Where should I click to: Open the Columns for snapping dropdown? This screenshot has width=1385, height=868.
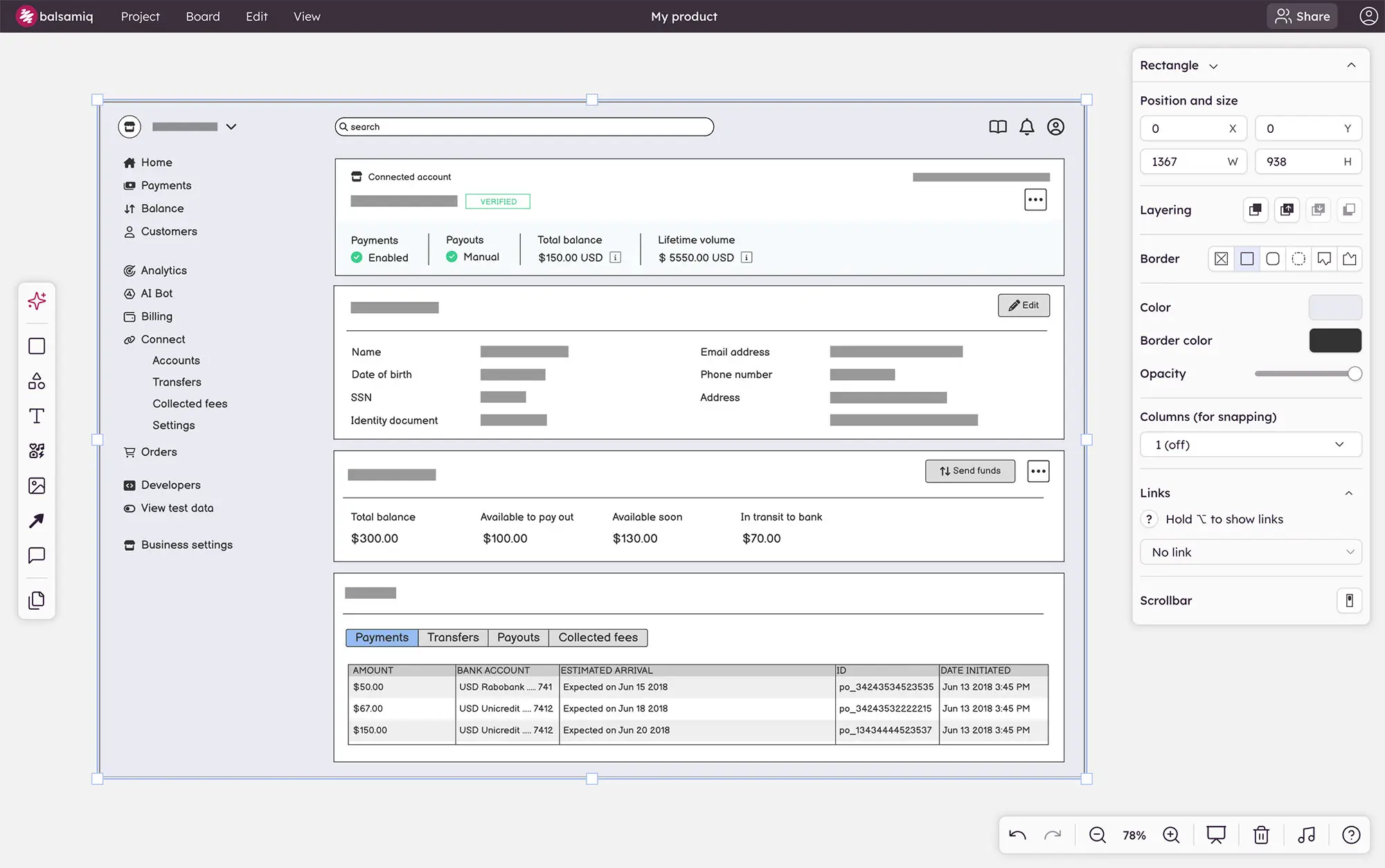click(x=1251, y=445)
